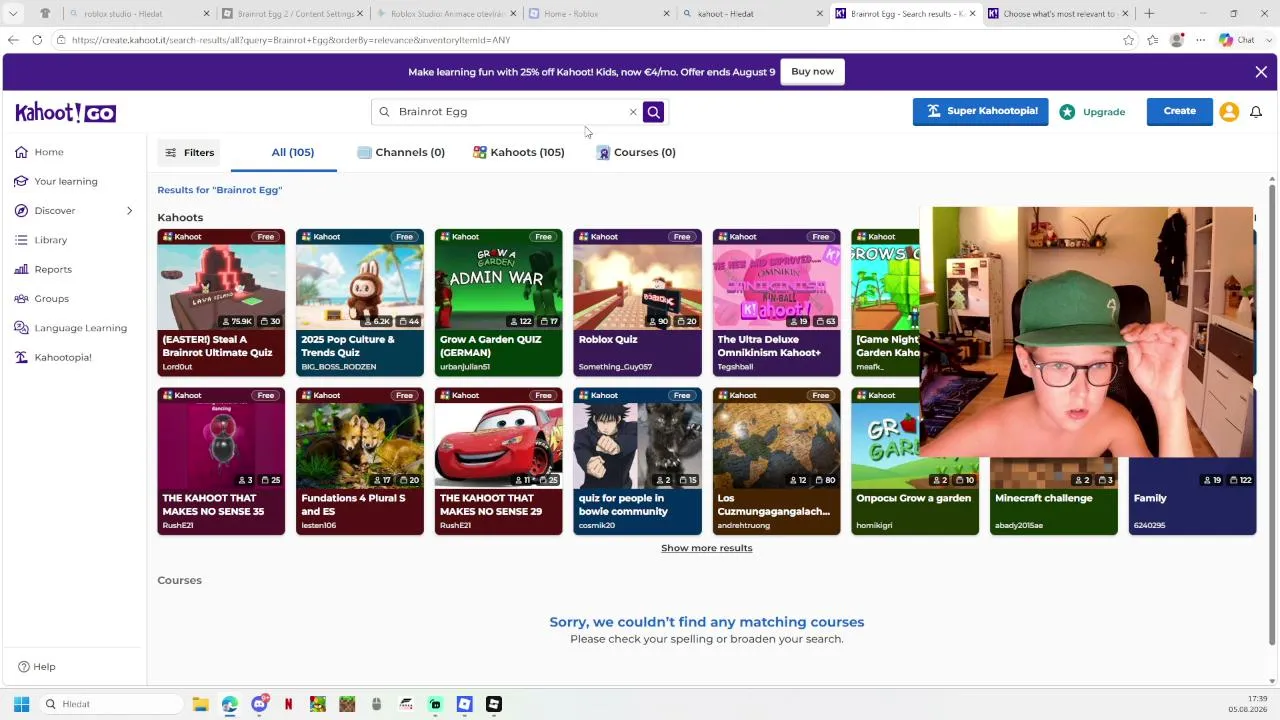Click creator name BIG_BOSS_RODZEN

(x=339, y=367)
